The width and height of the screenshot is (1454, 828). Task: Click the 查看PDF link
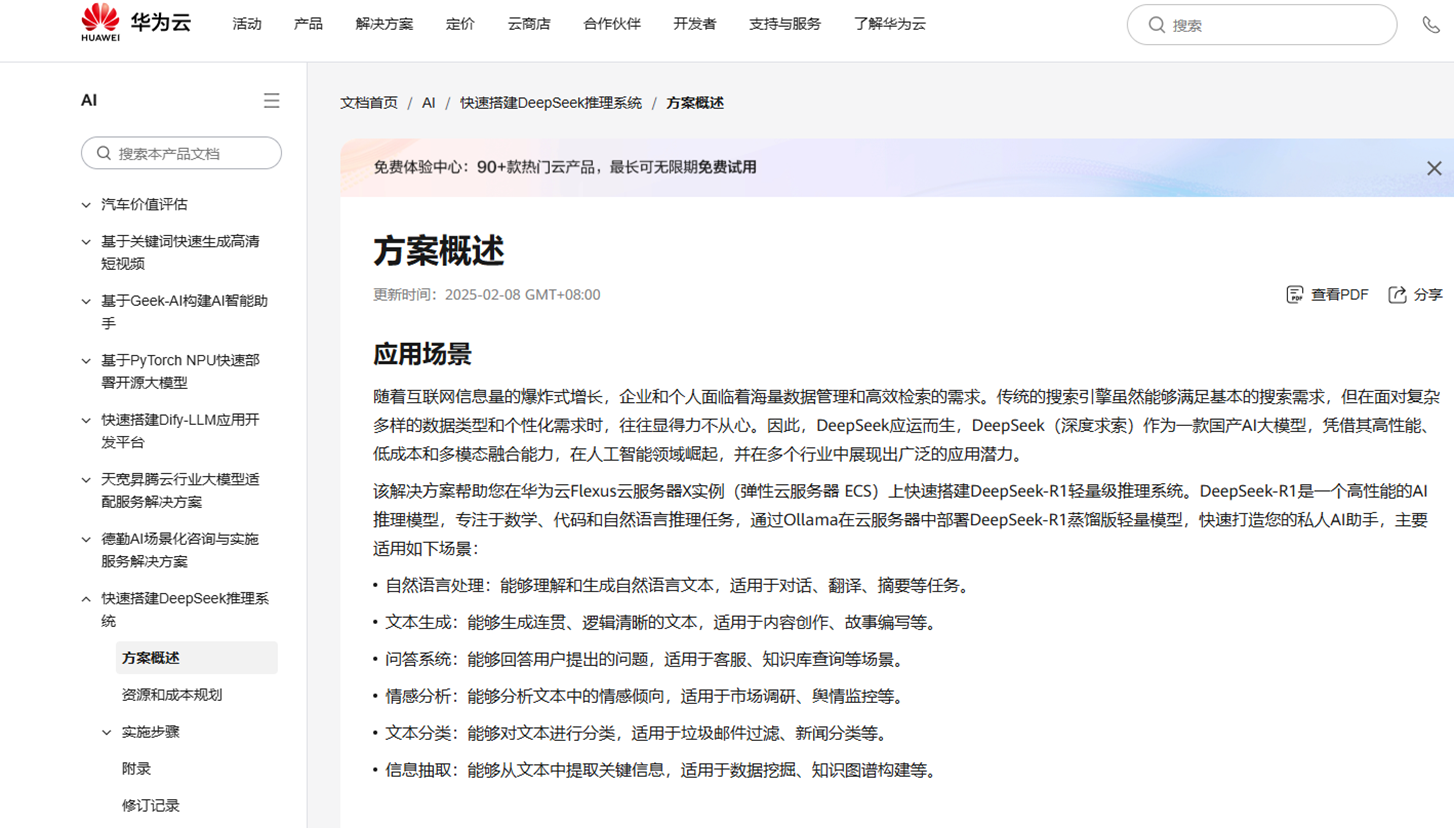(1340, 294)
